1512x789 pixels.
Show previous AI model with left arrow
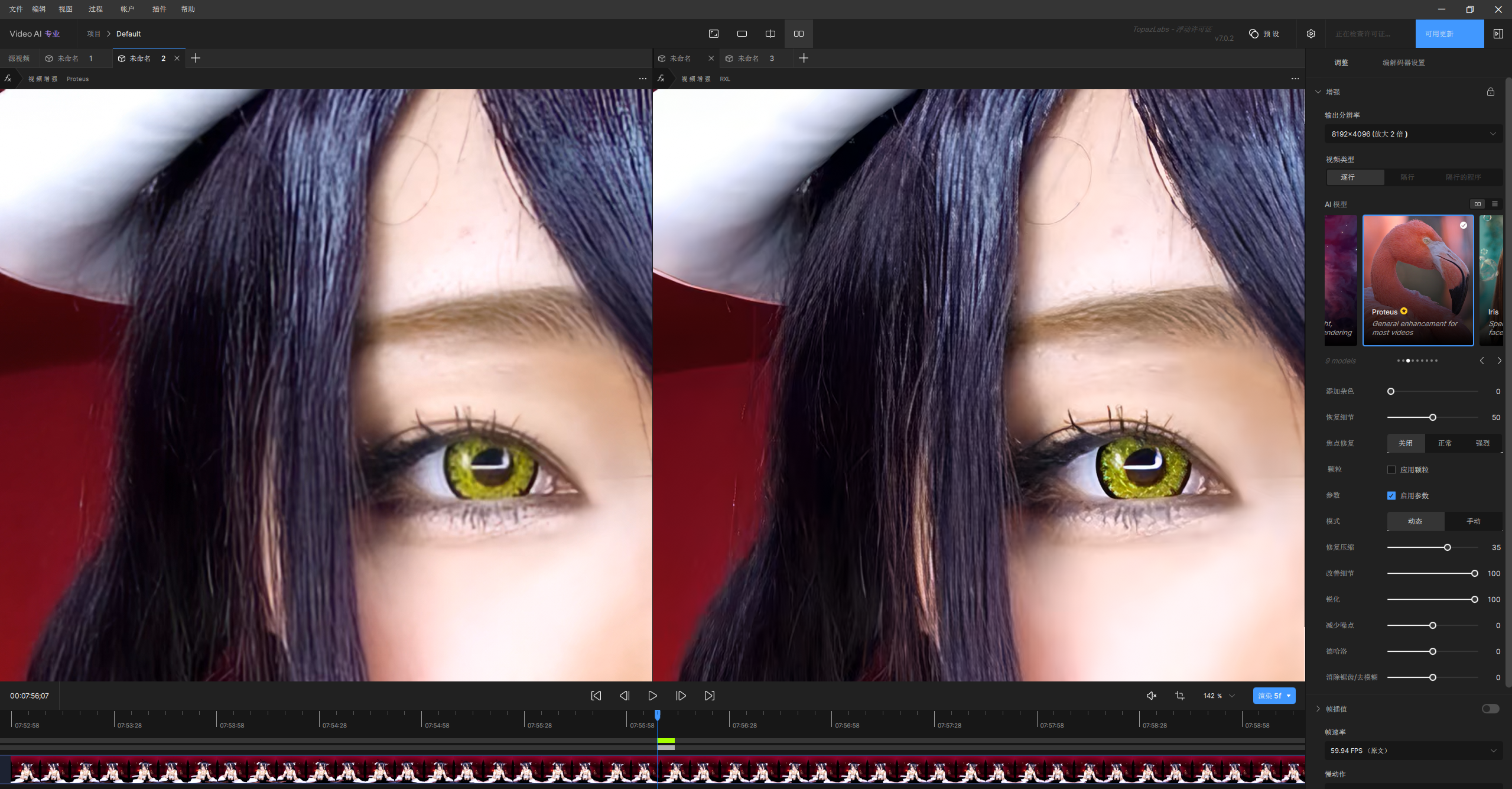[x=1482, y=361]
